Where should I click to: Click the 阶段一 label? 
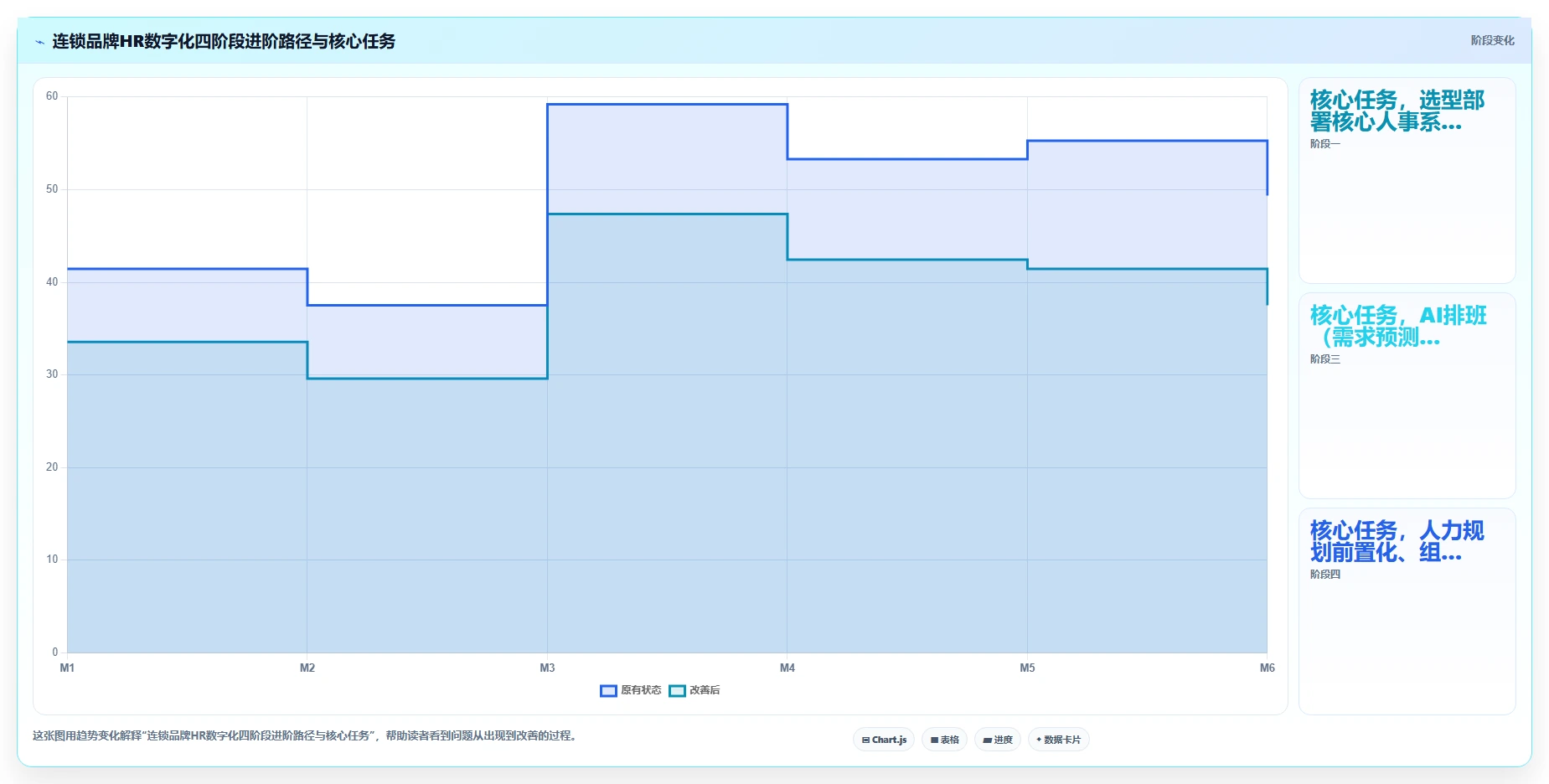point(1324,144)
